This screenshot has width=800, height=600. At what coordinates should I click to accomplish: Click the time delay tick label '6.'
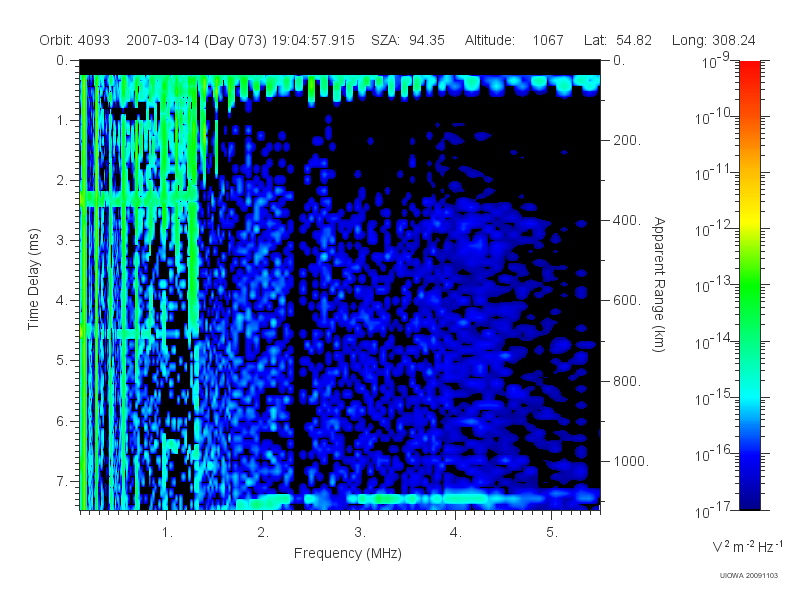pos(62,421)
